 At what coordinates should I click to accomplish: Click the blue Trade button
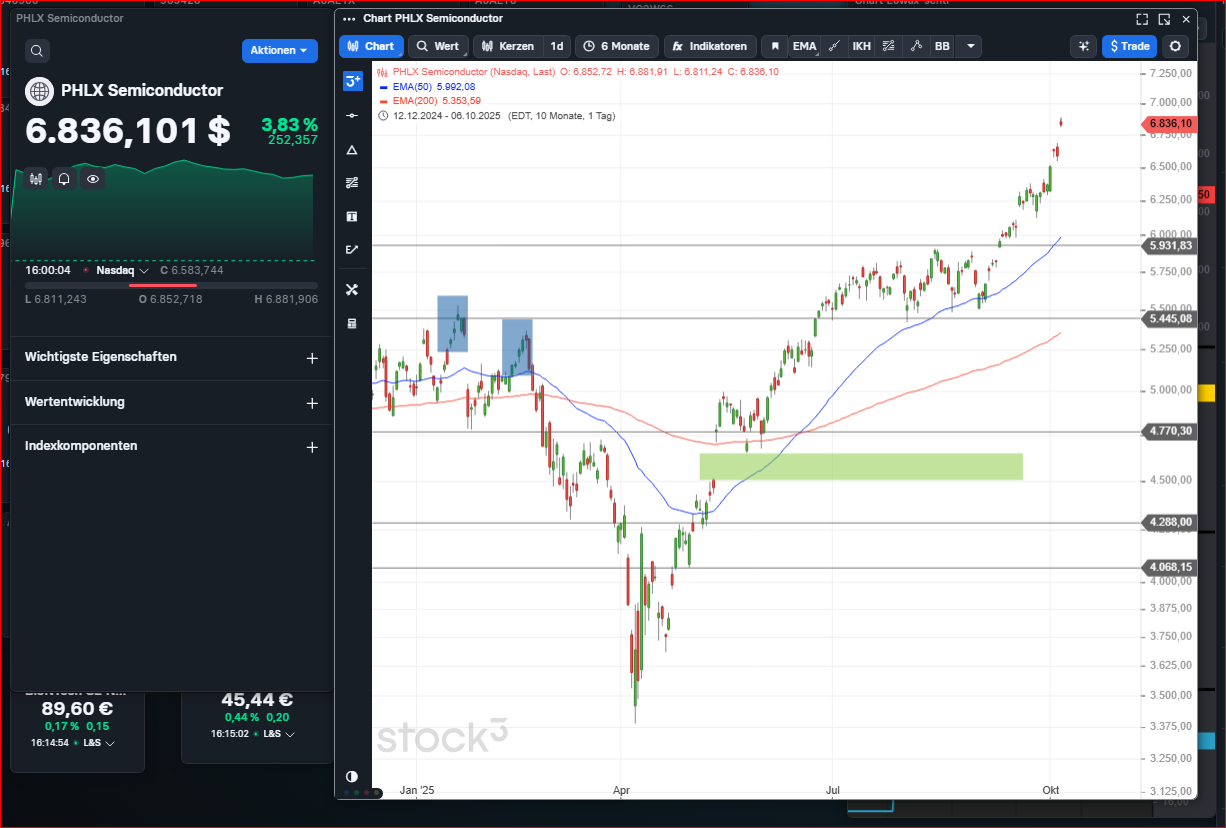[1129, 46]
